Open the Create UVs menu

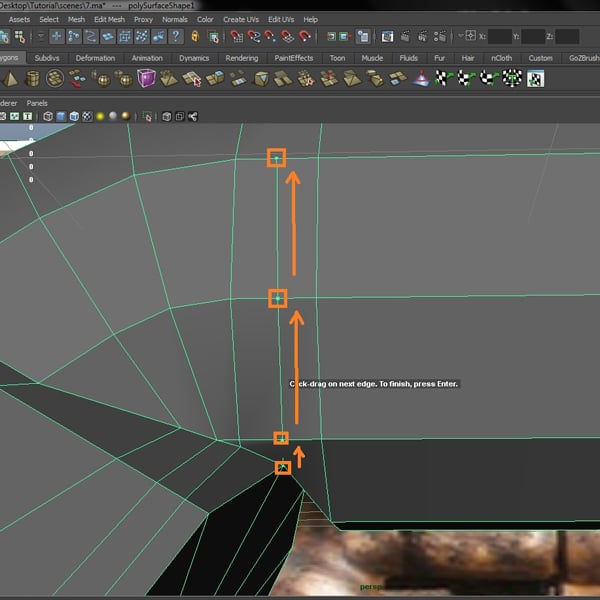tap(241, 19)
